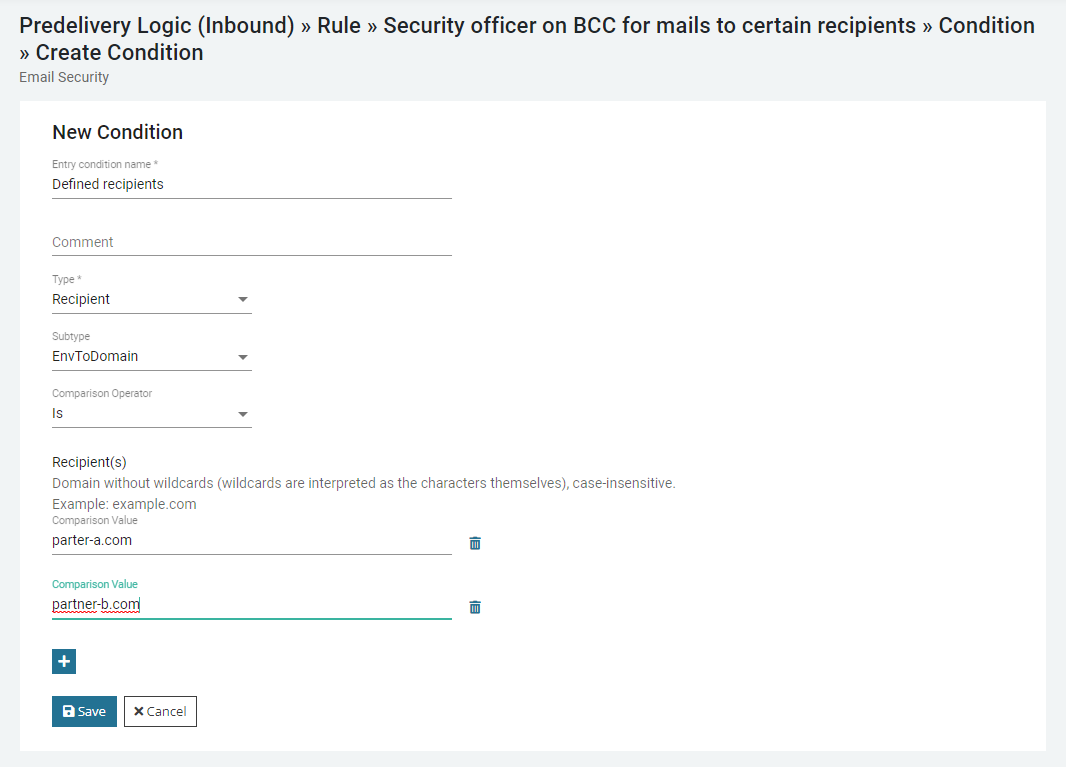
Task: Expand the Subtype dropdown
Action: [x=150, y=356]
